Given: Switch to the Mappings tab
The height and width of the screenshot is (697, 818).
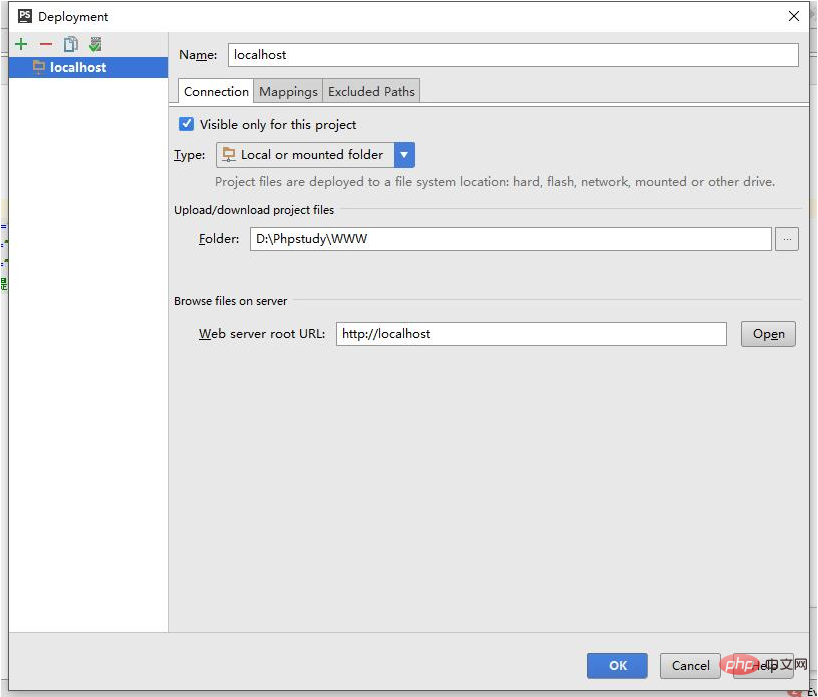Looking at the screenshot, I should (x=288, y=91).
